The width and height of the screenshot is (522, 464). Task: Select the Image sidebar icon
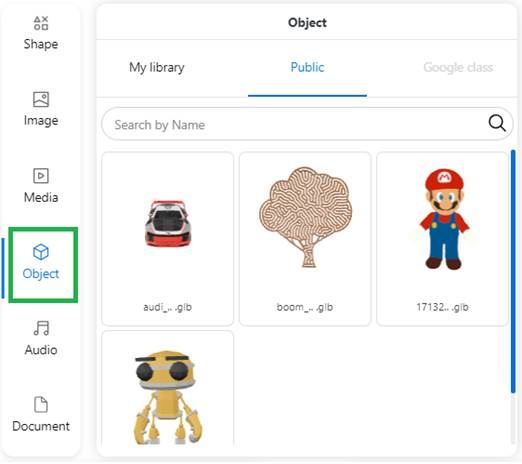tap(41, 99)
